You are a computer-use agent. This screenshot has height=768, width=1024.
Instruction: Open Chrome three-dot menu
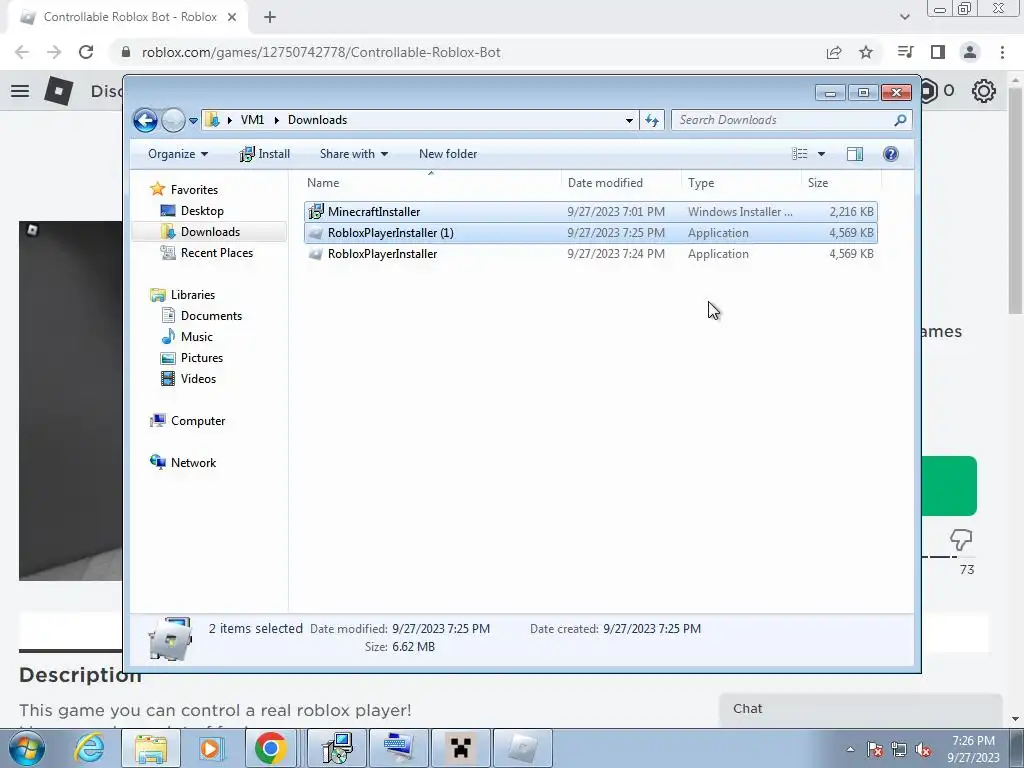[x=1002, y=52]
